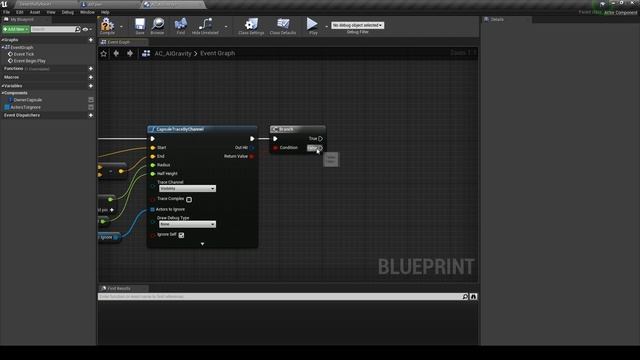
Task: Click the Return Value red pin
Action: pyautogui.click(x=252, y=156)
